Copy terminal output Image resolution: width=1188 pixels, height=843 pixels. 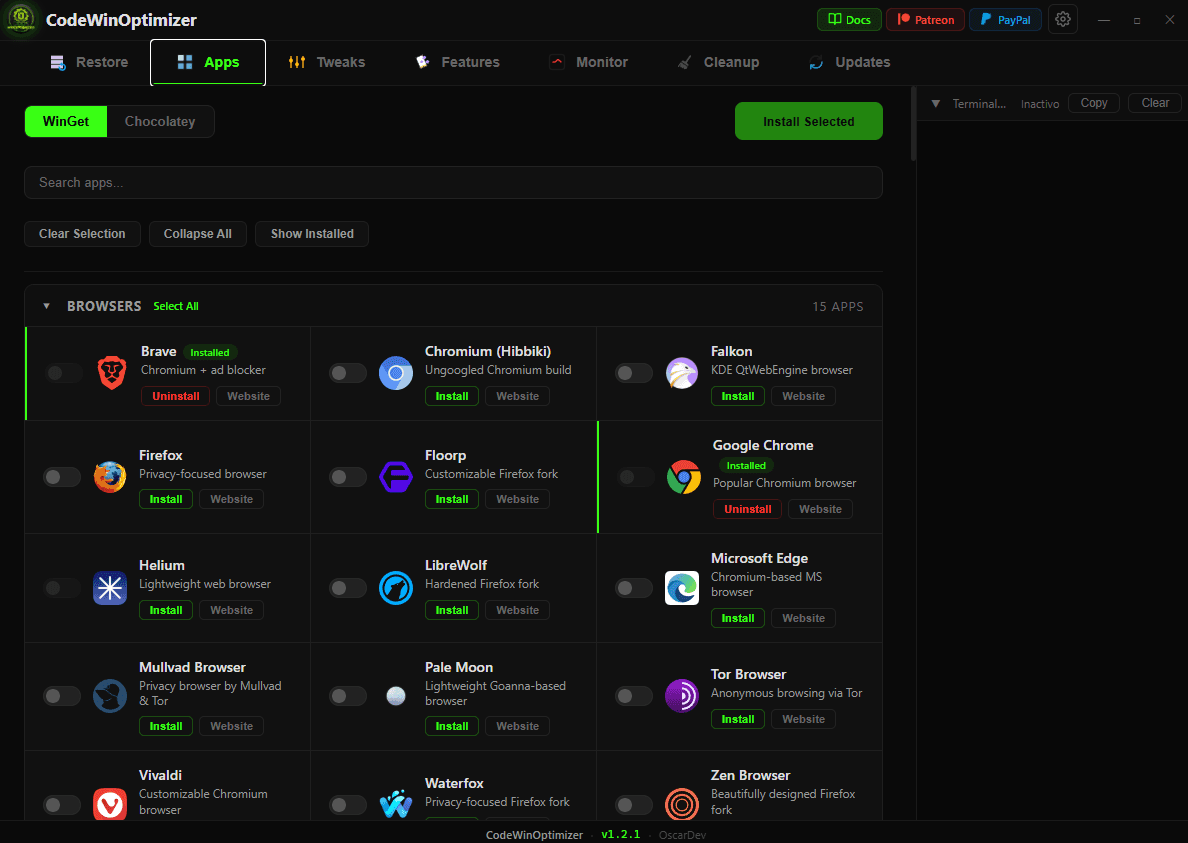1093,103
